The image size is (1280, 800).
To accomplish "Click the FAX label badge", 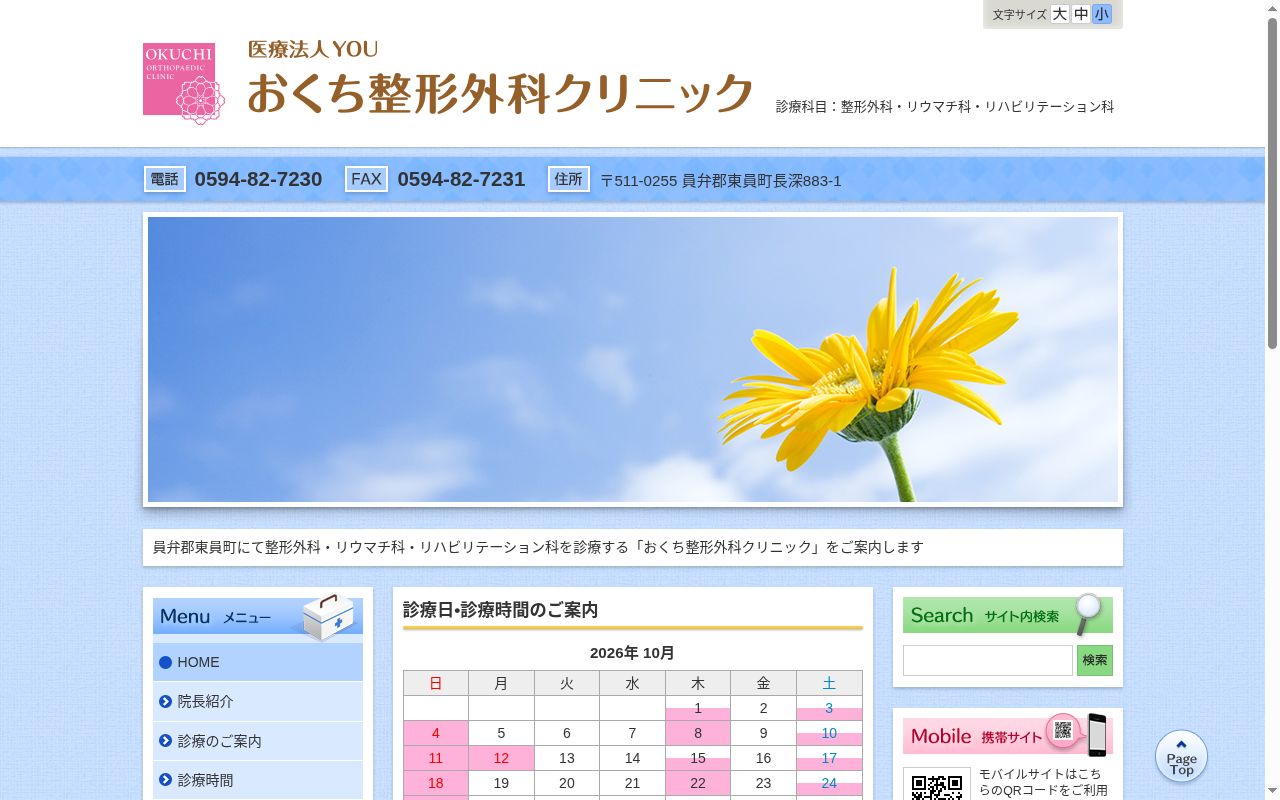I will (x=366, y=179).
